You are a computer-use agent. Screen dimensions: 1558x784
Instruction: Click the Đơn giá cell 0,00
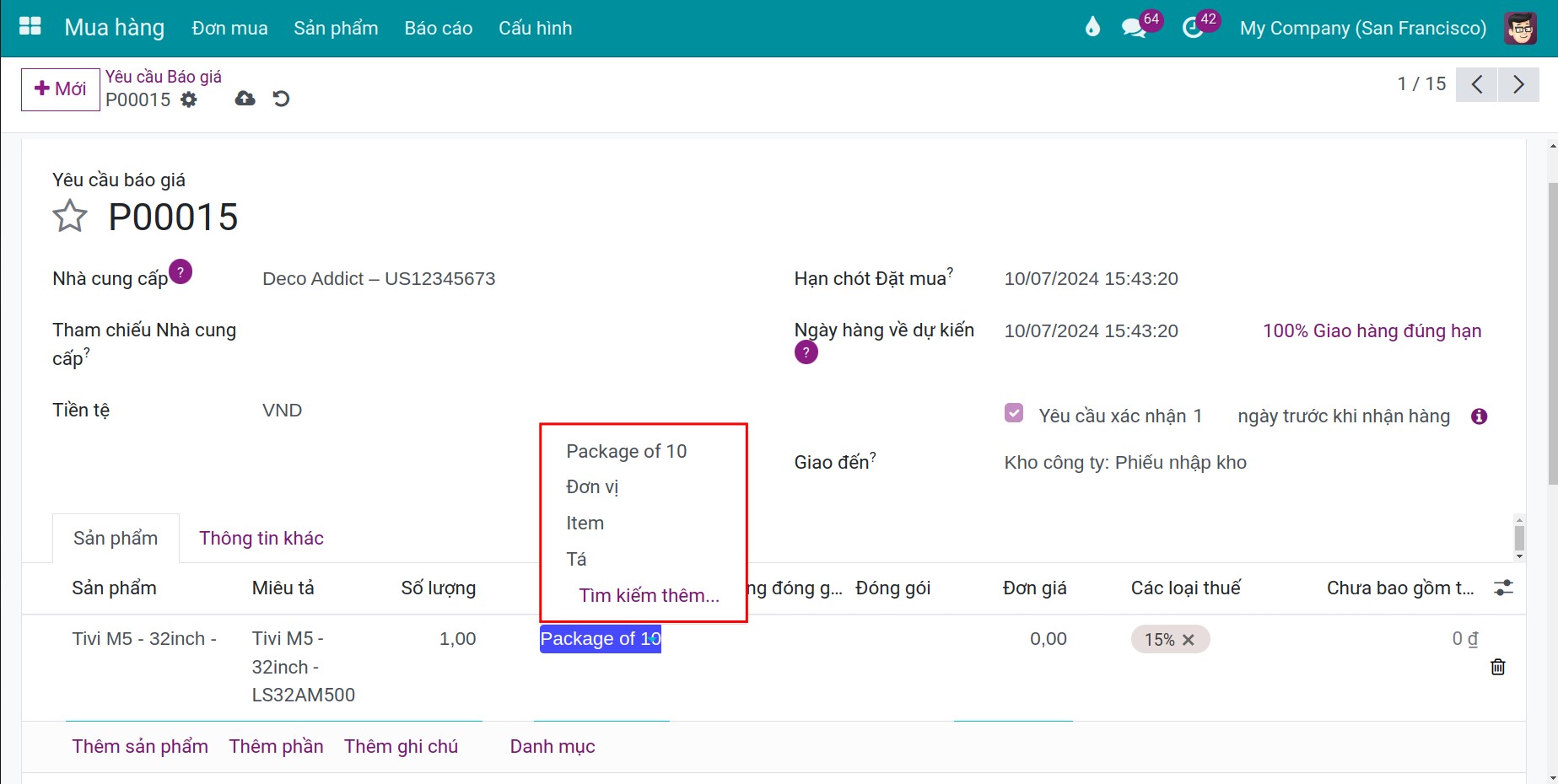[x=1048, y=639]
